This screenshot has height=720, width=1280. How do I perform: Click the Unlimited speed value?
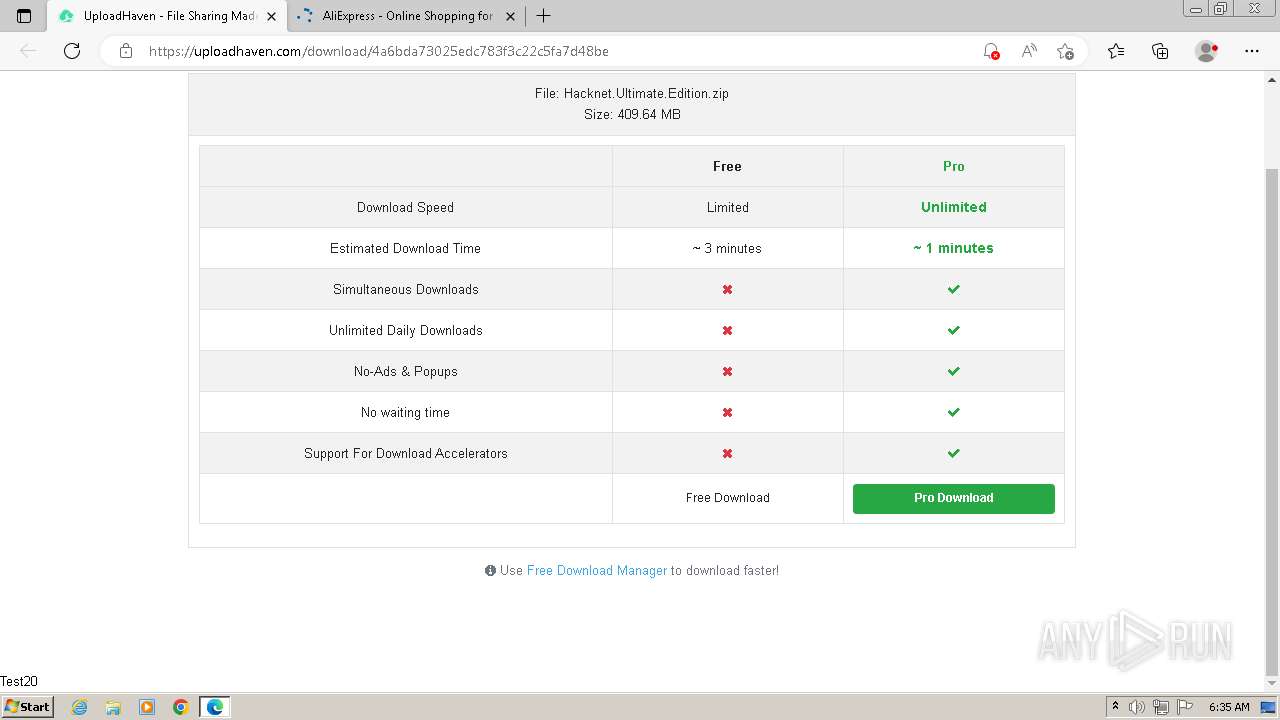(x=954, y=208)
